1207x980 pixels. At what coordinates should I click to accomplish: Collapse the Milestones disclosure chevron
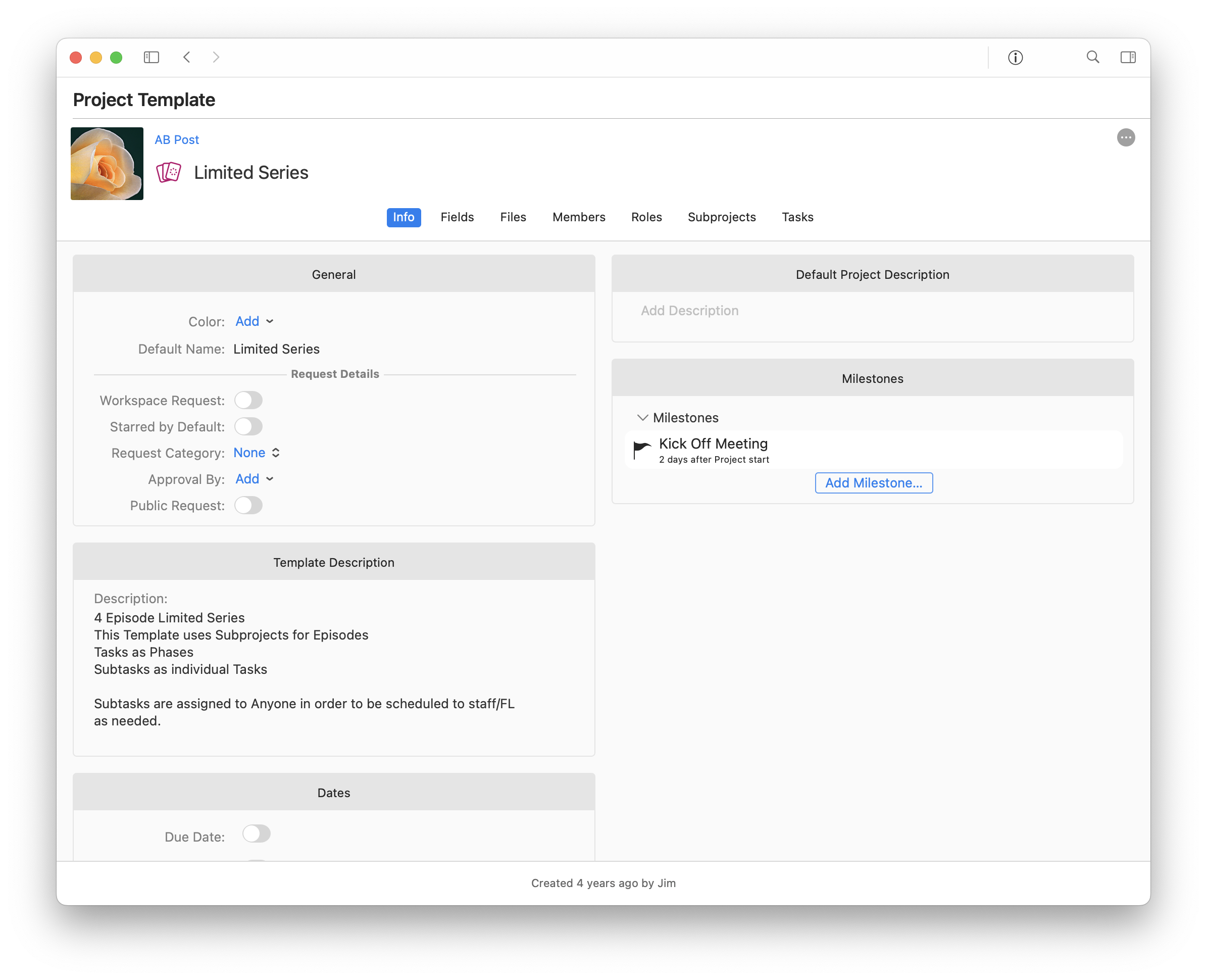[x=642, y=418]
